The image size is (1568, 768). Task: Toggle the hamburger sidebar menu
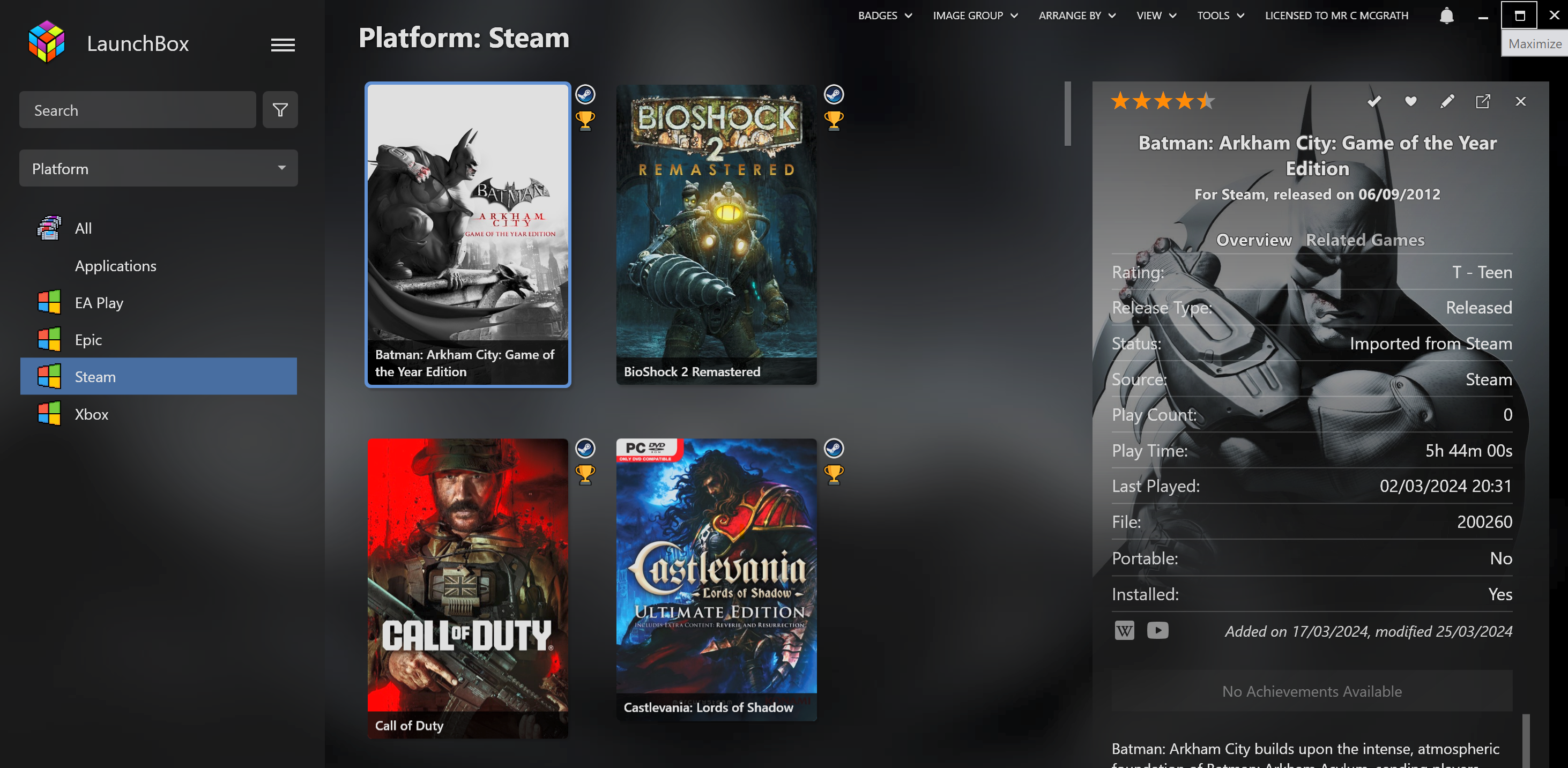tap(283, 44)
